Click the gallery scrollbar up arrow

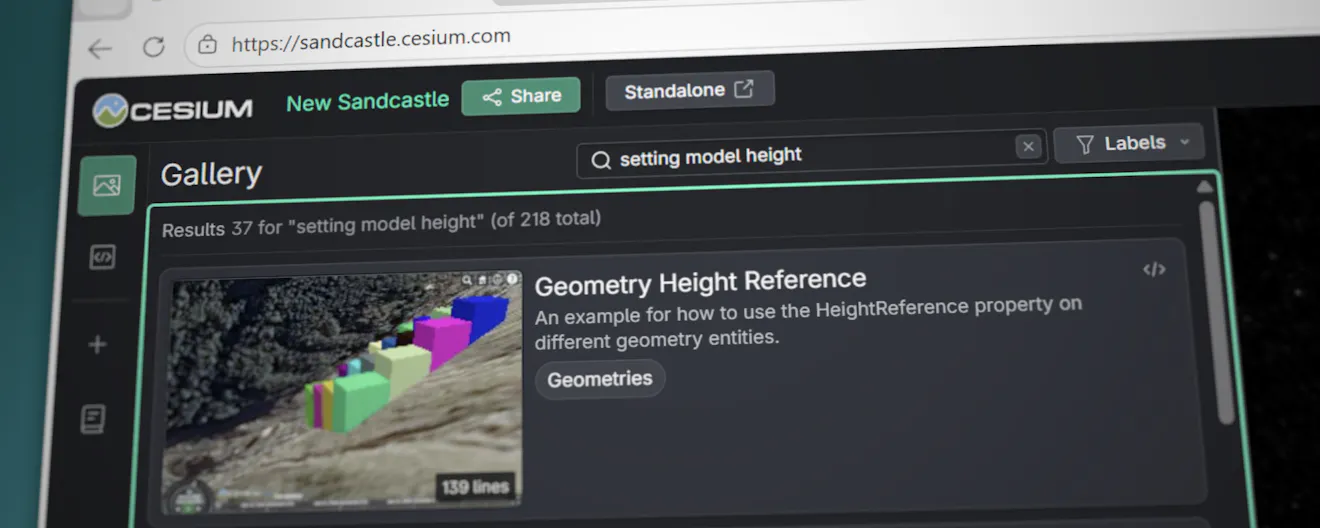coord(1204,186)
